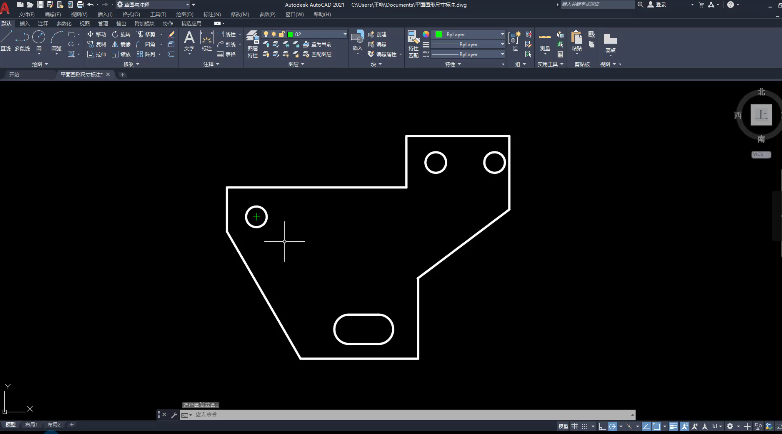This screenshot has width=782, height=434.
Task: Click the Erase tool icon
Action: pyautogui.click(x=171, y=34)
